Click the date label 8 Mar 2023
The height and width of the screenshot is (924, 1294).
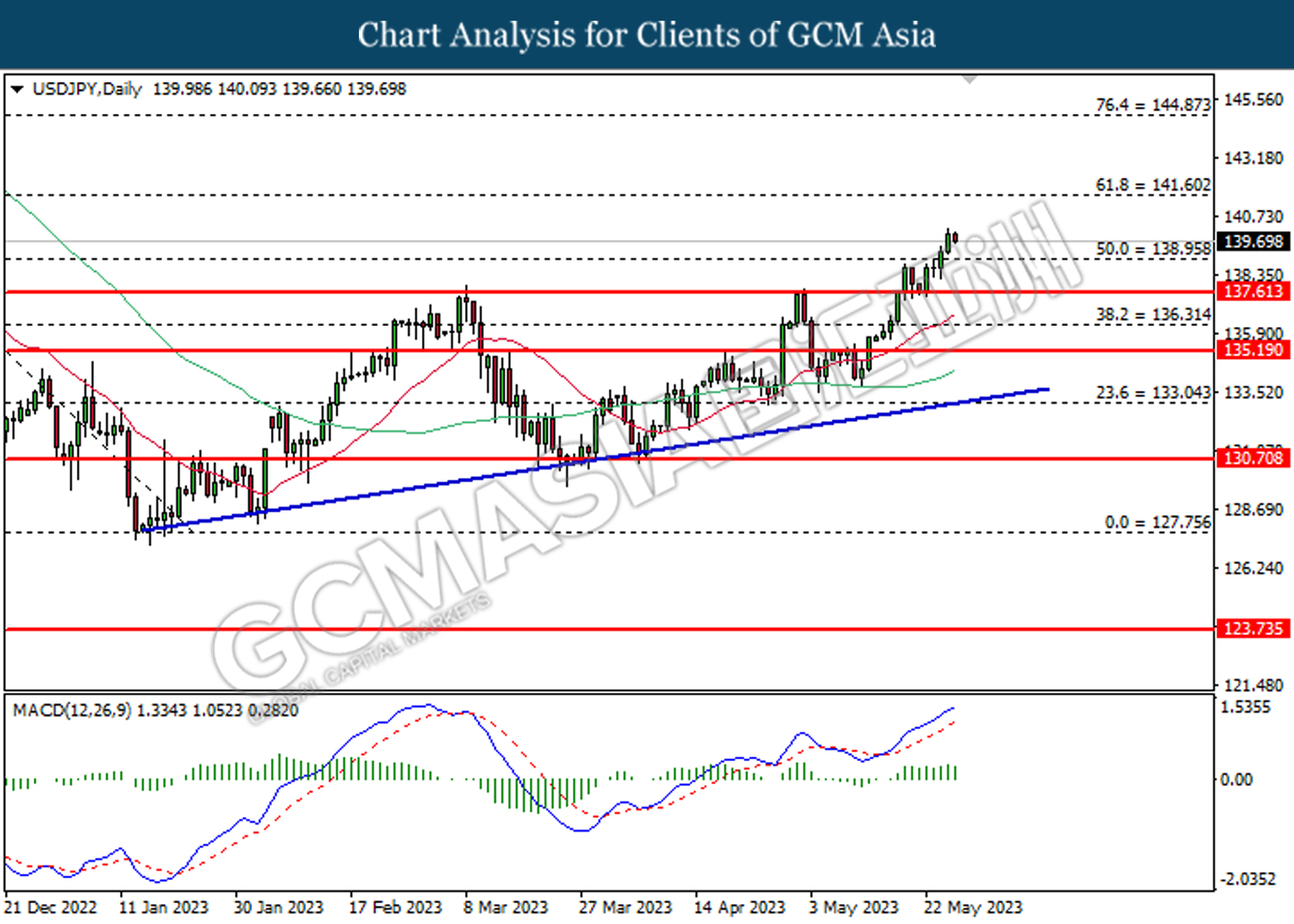pos(506,908)
